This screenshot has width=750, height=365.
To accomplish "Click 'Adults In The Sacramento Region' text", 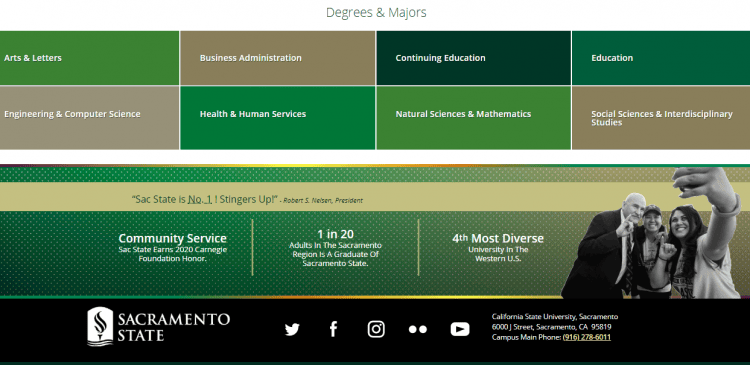I will coord(335,250).
